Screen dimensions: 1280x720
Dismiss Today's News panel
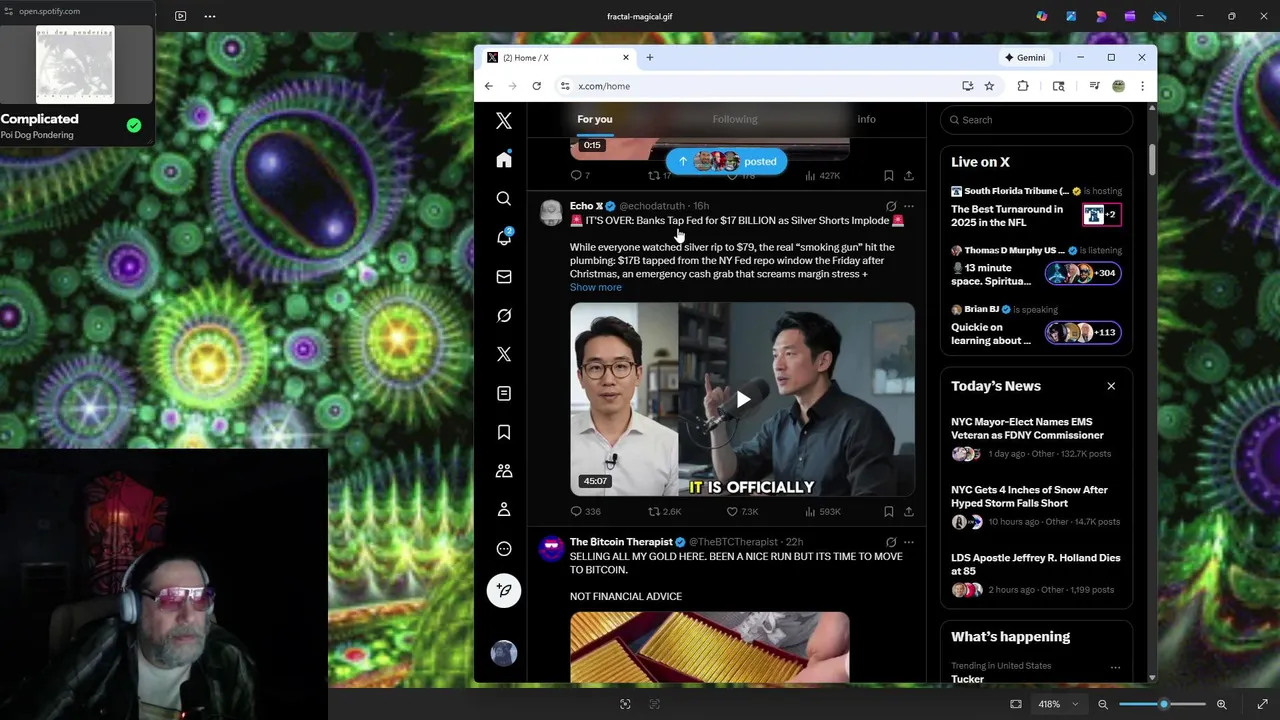pyautogui.click(x=1110, y=386)
